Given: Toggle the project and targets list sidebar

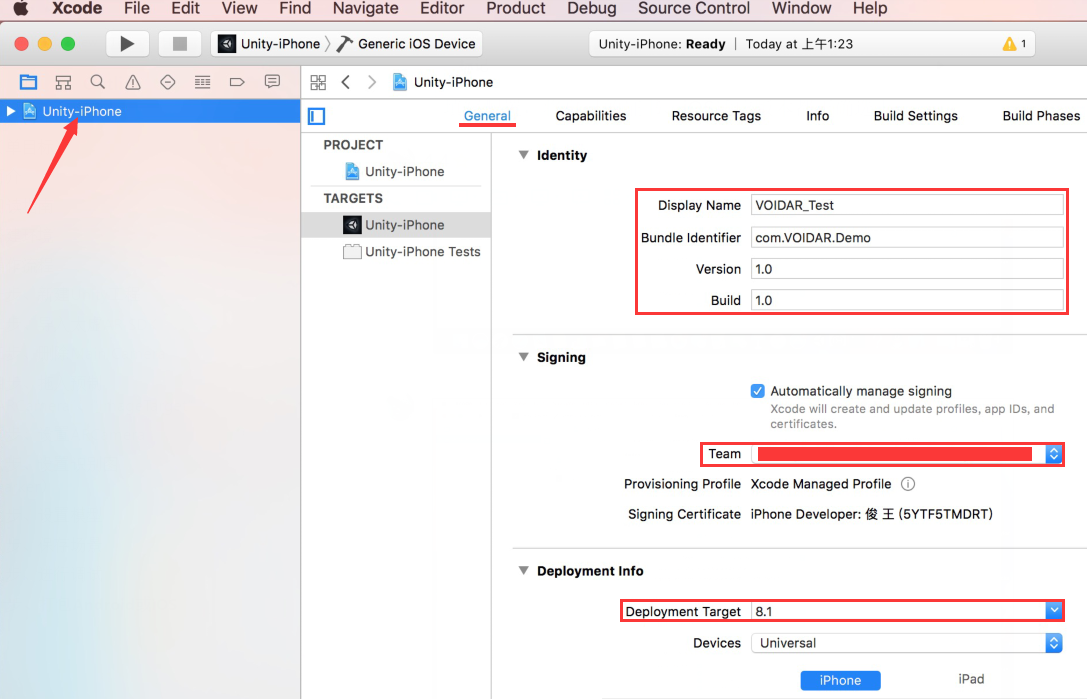Looking at the screenshot, I should 317,116.
